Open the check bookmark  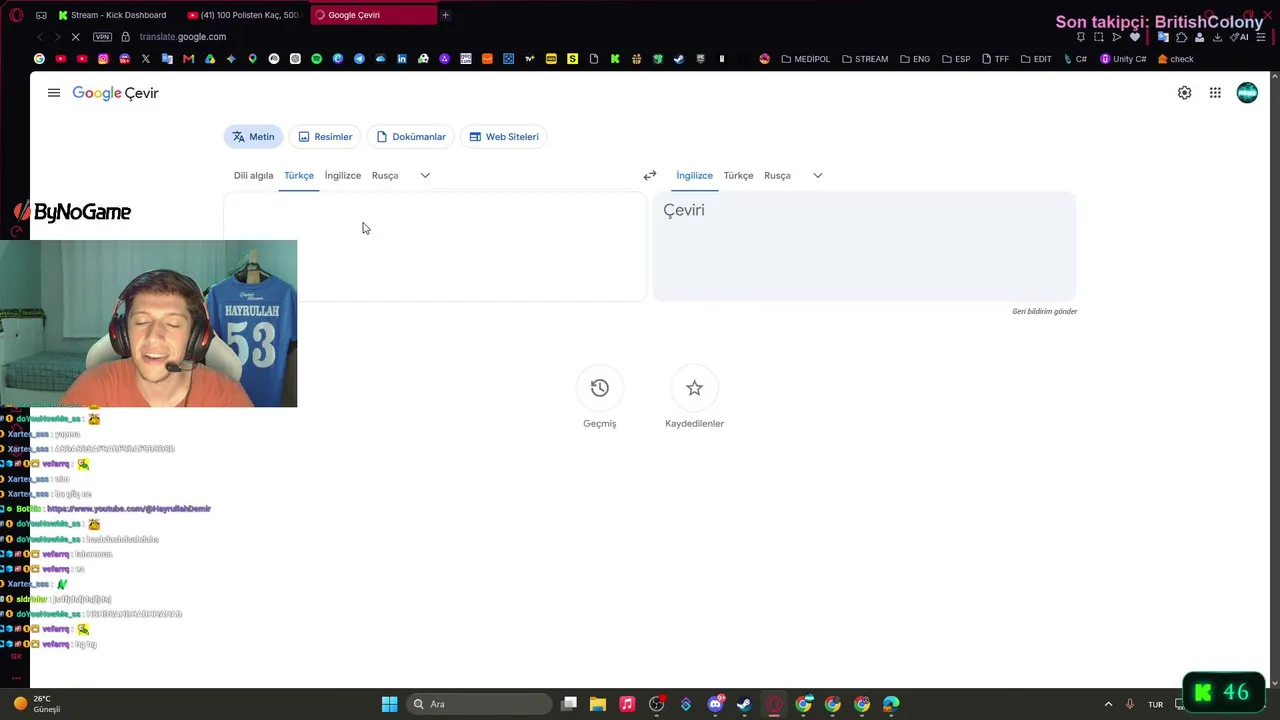coord(1175,59)
